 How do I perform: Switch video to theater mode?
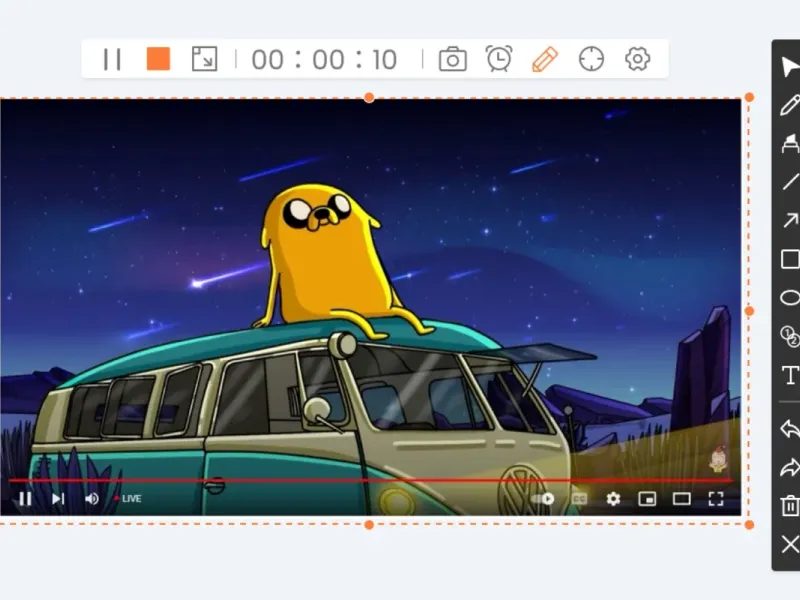(682, 498)
